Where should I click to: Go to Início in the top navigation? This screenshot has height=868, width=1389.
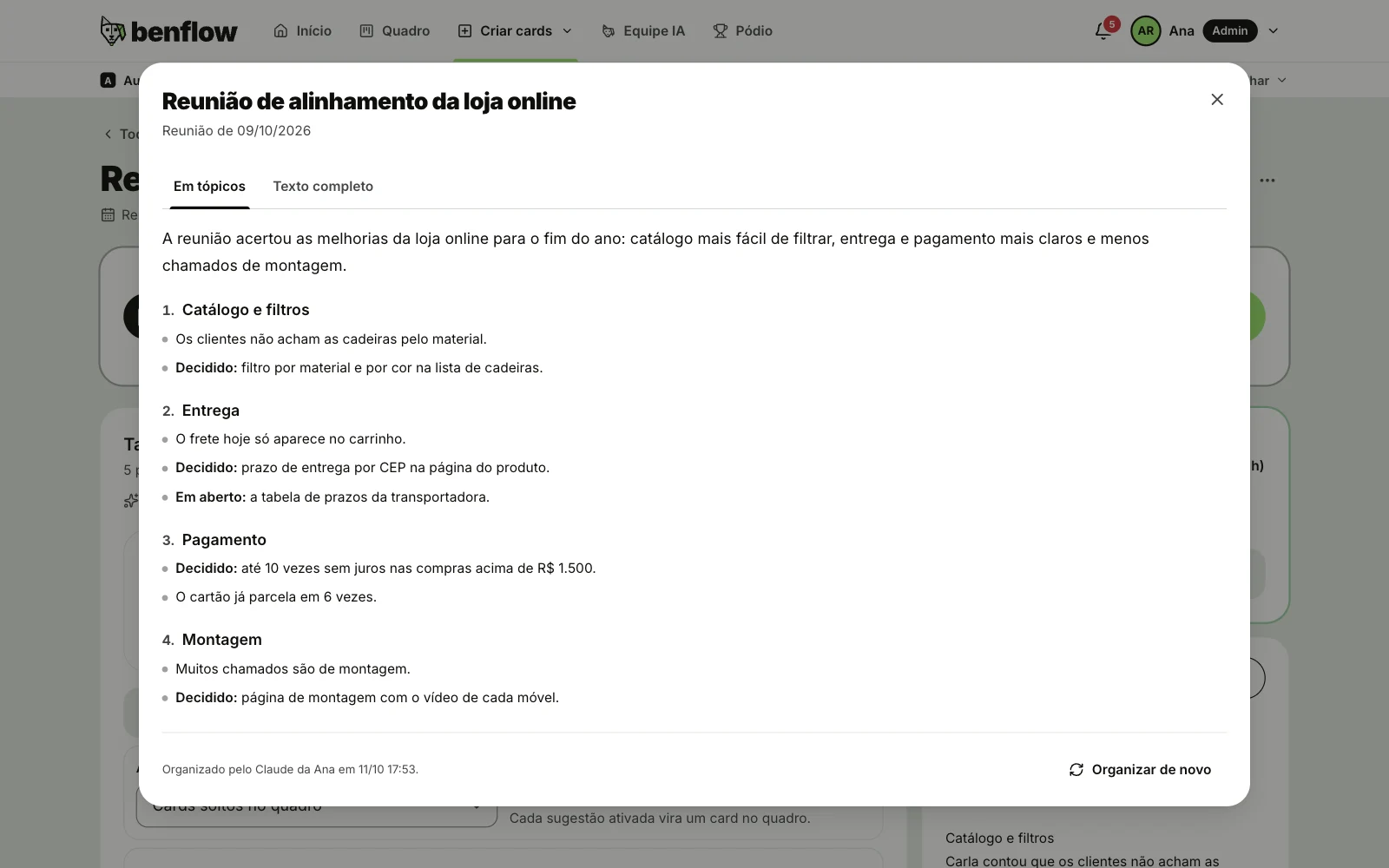click(x=302, y=31)
